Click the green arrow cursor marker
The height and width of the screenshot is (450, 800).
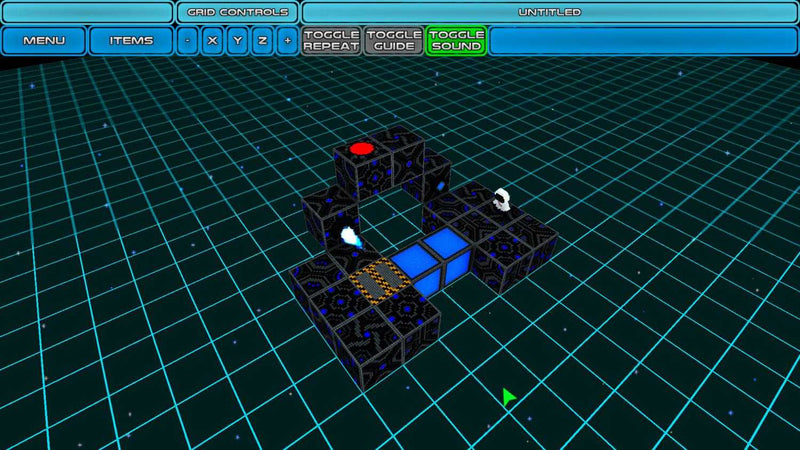click(x=508, y=397)
